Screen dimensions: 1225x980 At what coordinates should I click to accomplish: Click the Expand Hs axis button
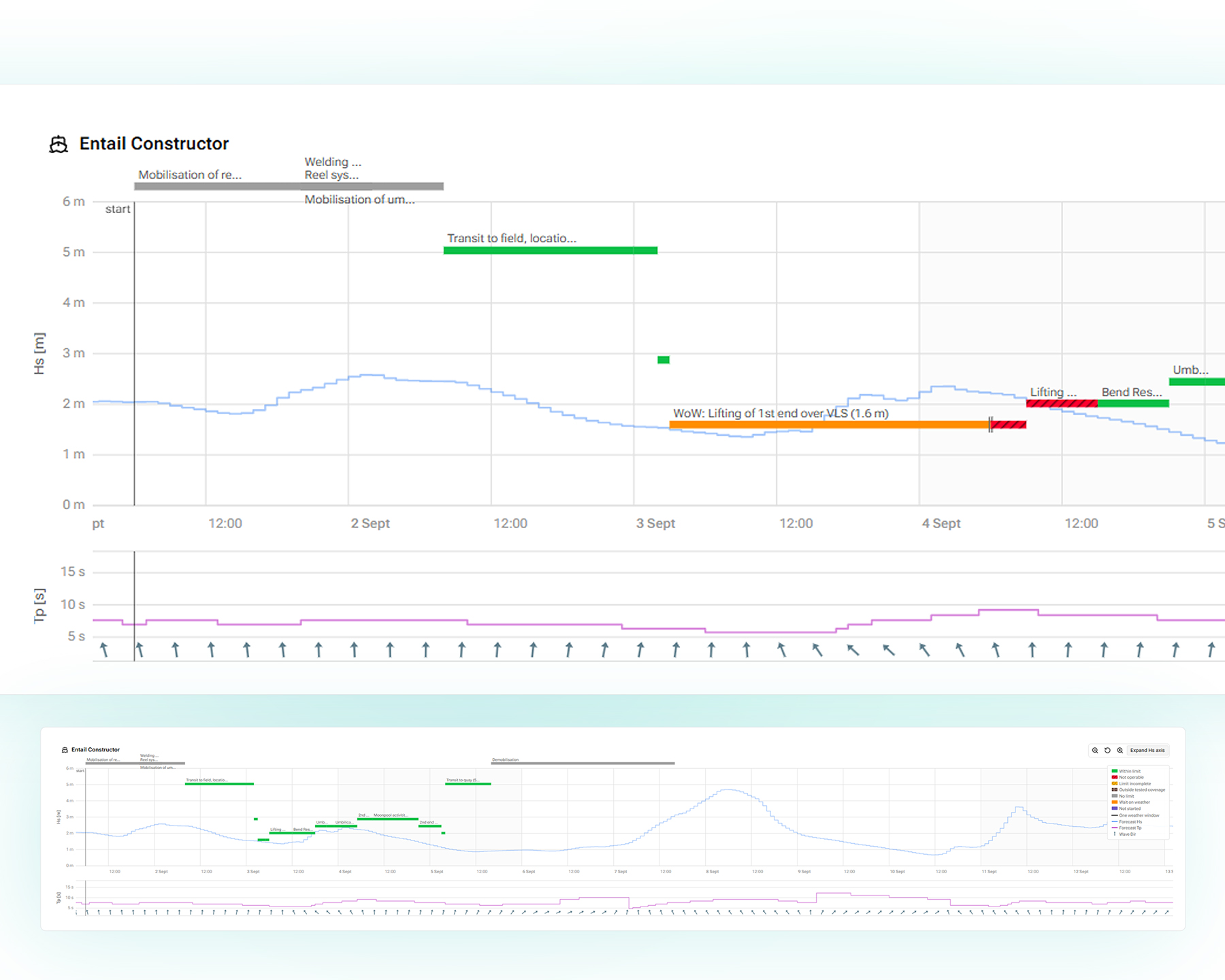click(x=1147, y=751)
